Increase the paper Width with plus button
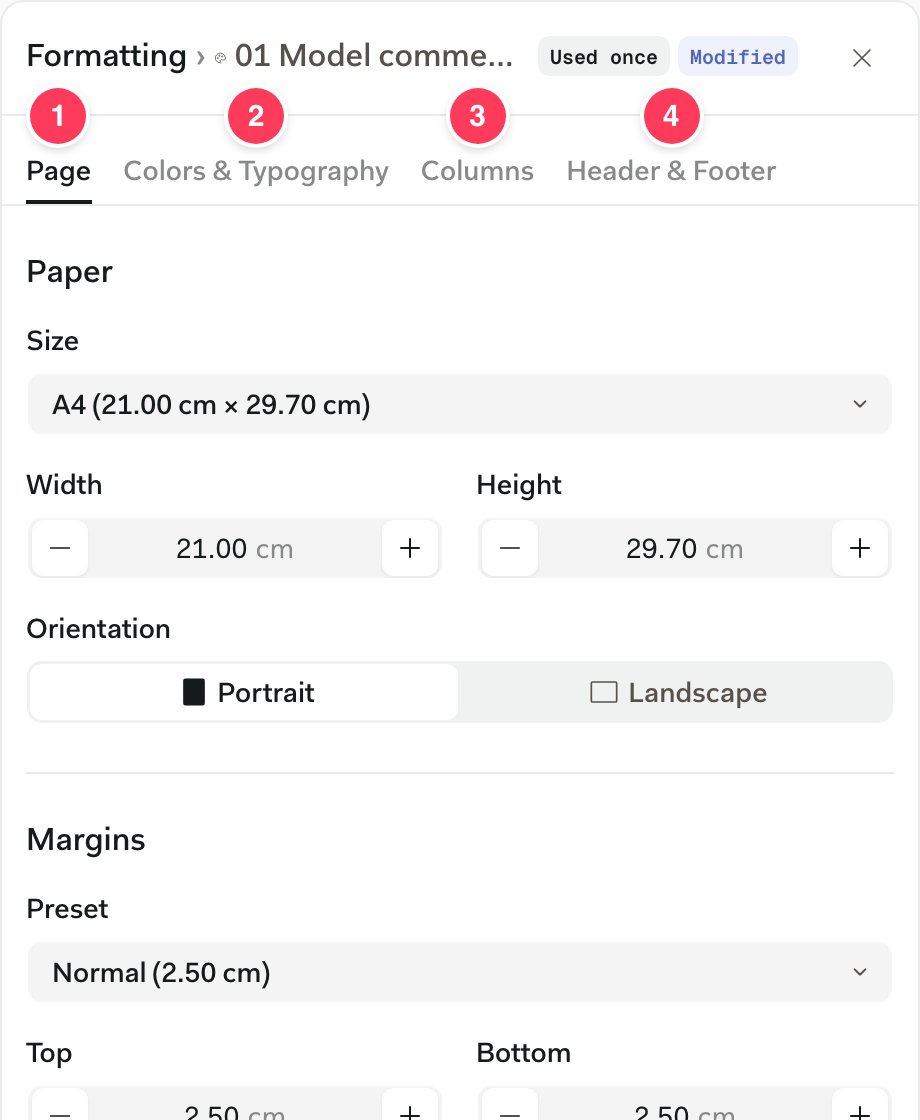Screen dimensions: 920x1120 (x=410, y=549)
